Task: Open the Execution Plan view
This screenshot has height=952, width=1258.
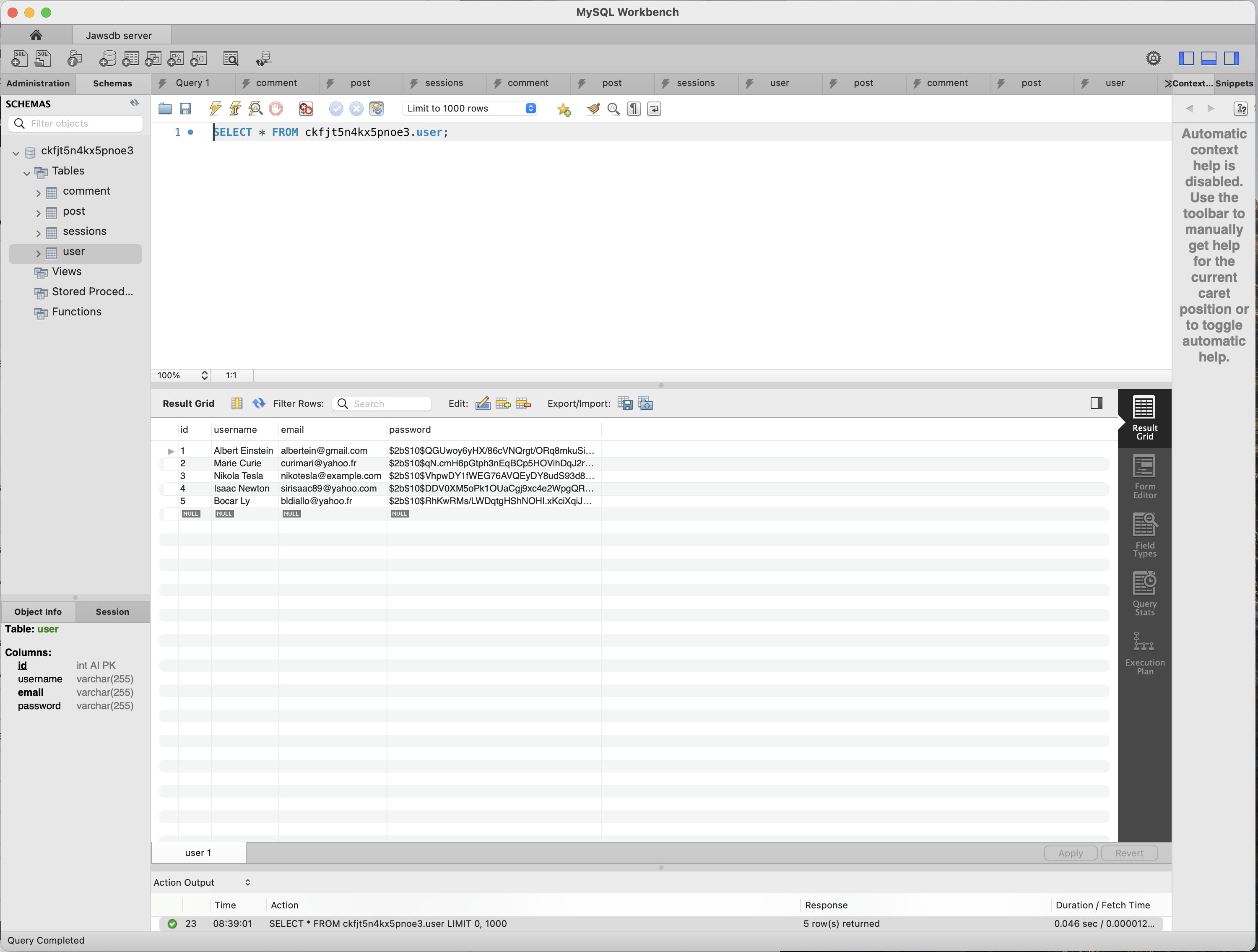Action: click(1144, 653)
